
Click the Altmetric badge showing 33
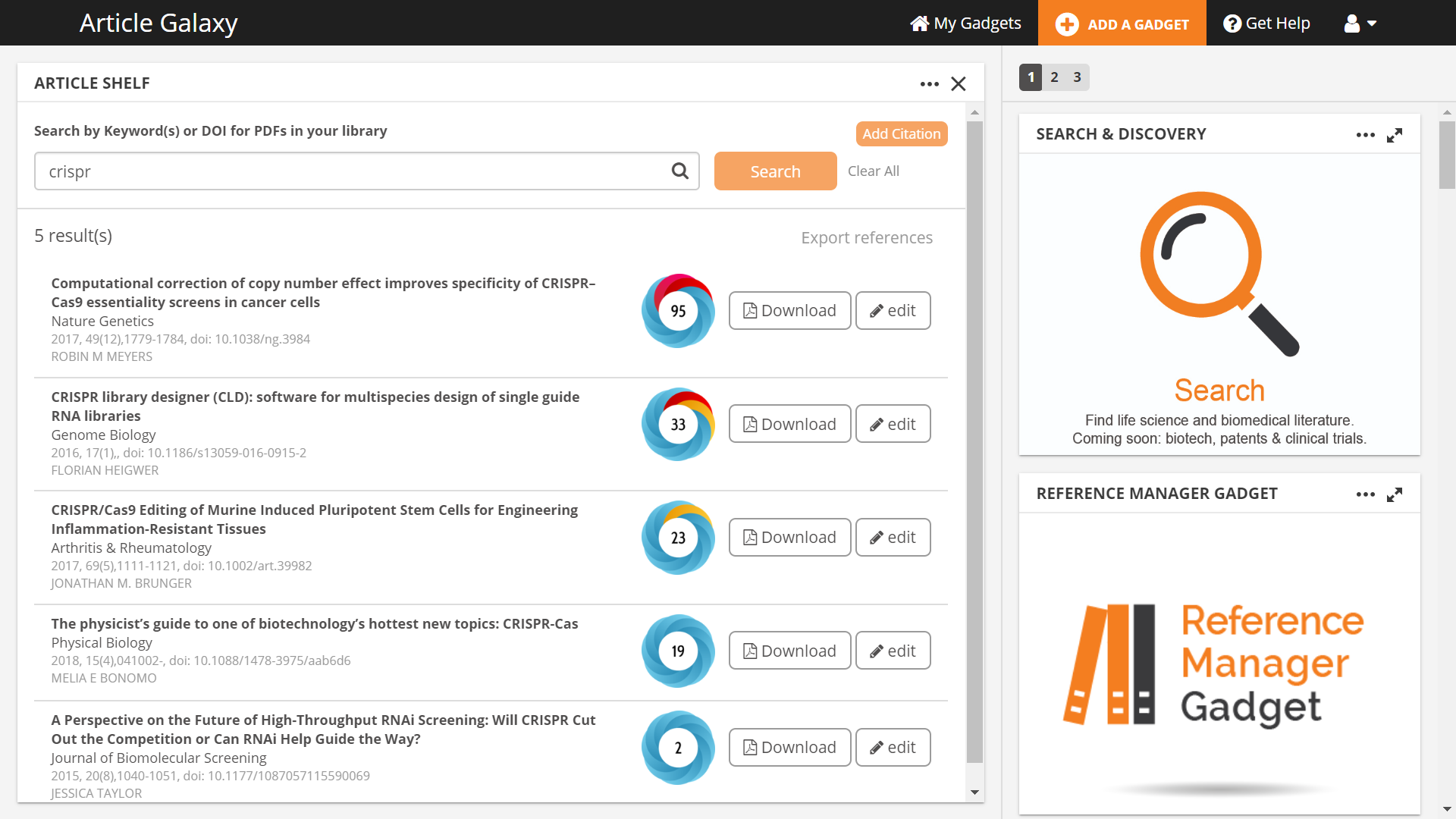678,425
